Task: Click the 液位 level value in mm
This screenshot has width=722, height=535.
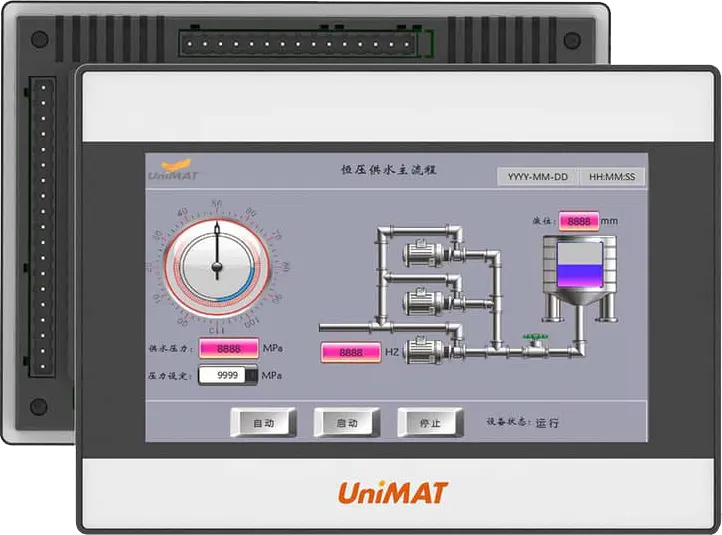Action: 578,220
